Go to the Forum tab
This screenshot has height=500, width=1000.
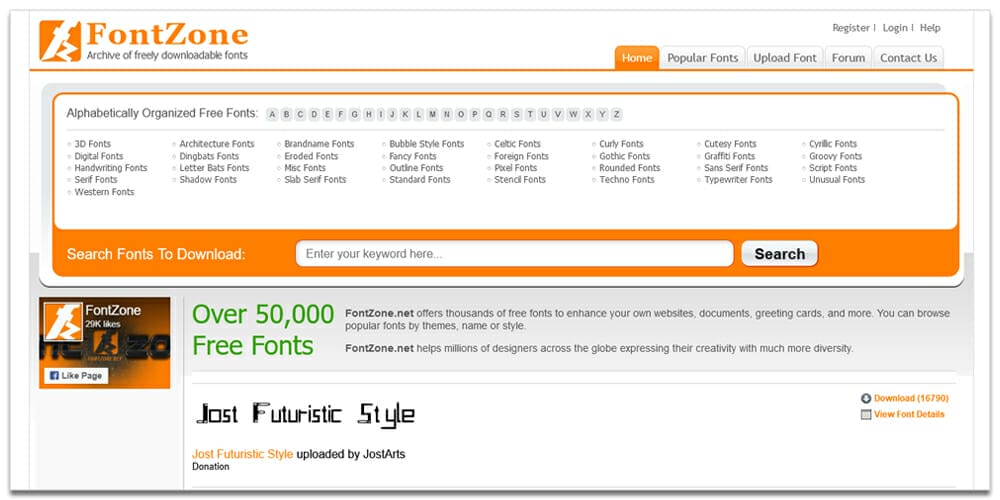coord(848,58)
